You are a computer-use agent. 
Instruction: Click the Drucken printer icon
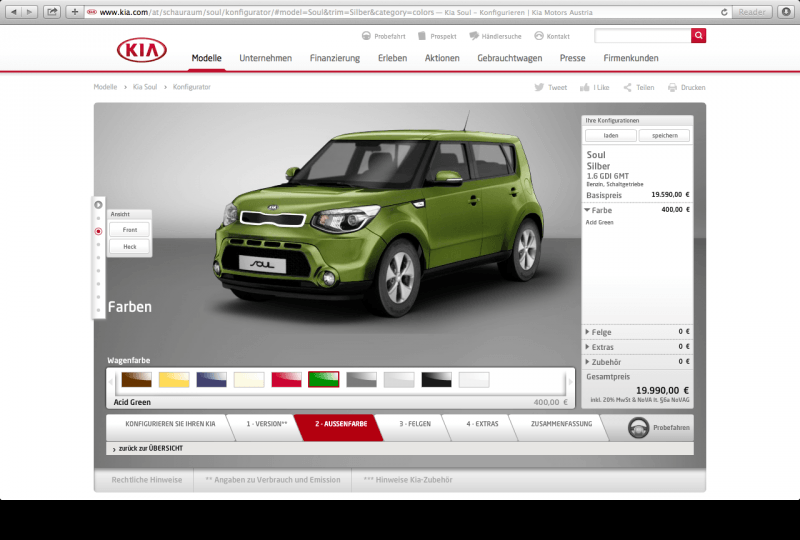click(672, 87)
